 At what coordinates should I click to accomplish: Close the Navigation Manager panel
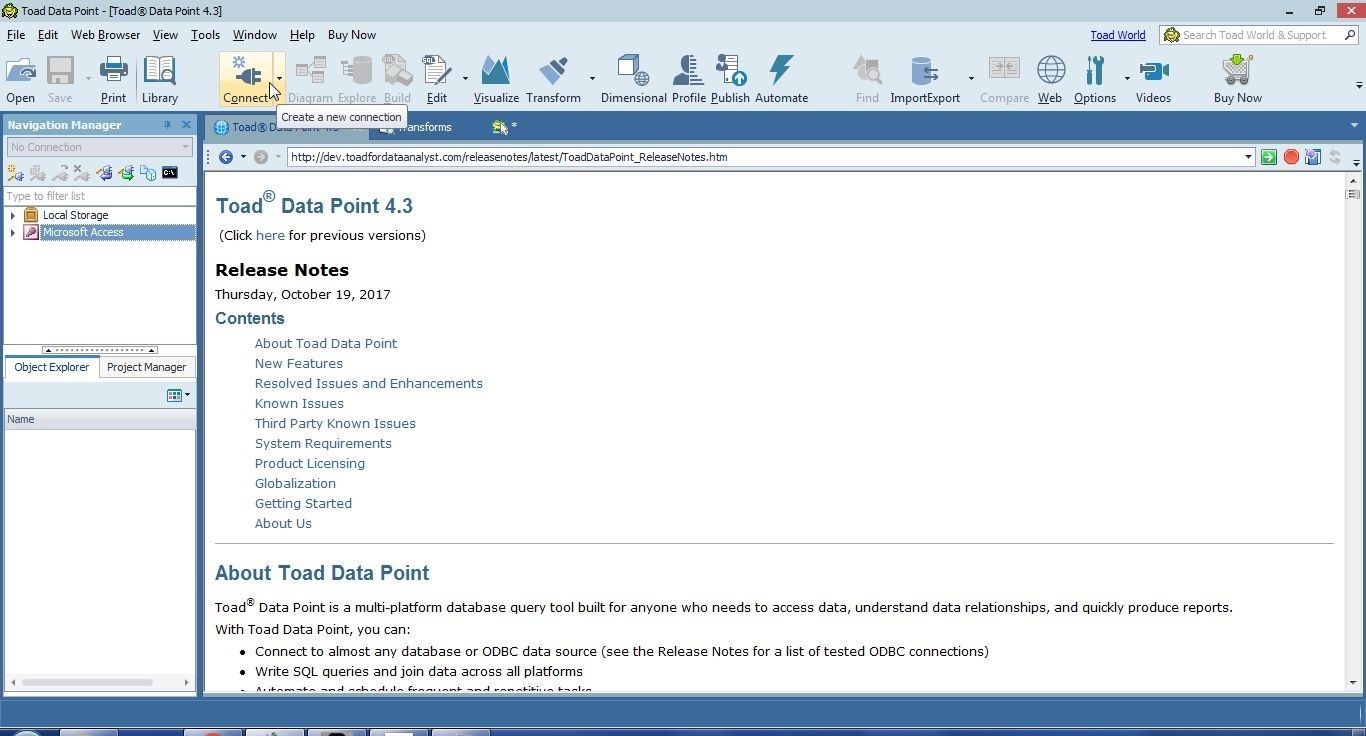186,125
